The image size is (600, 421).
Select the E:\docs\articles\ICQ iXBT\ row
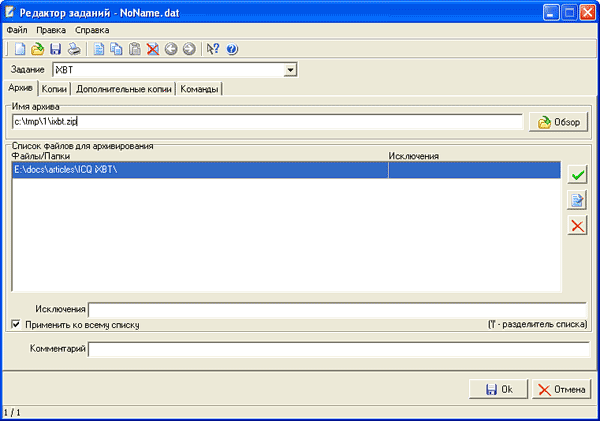pyautogui.click(x=286, y=170)
